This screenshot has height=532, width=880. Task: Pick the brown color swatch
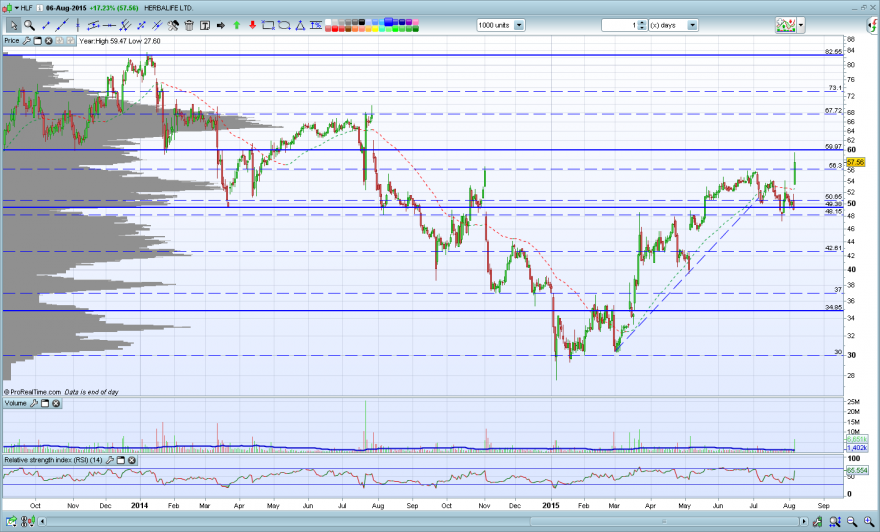(x=348, y=29)
